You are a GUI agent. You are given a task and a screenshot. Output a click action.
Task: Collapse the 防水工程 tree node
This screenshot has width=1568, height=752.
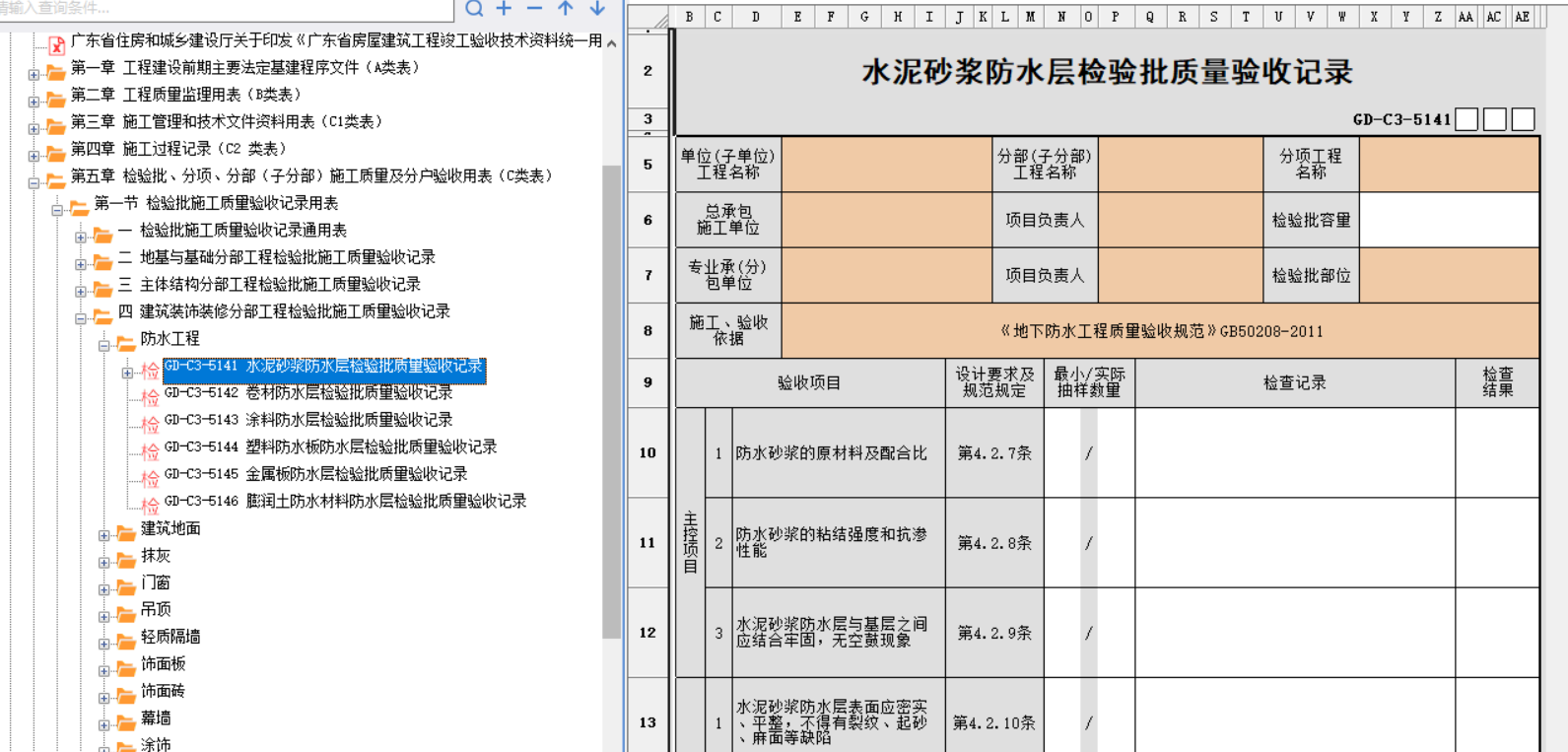pos(104,345)
